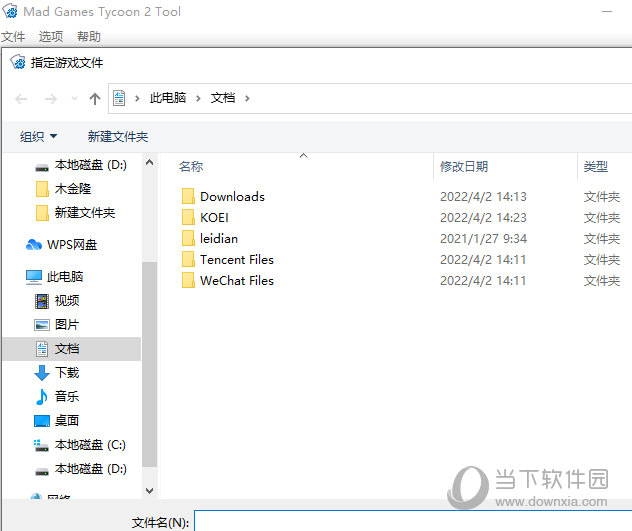Select 本地磁盘 (D:) at top of sidebar
This screenshot has height=531, width=632.
pos(81,165)
